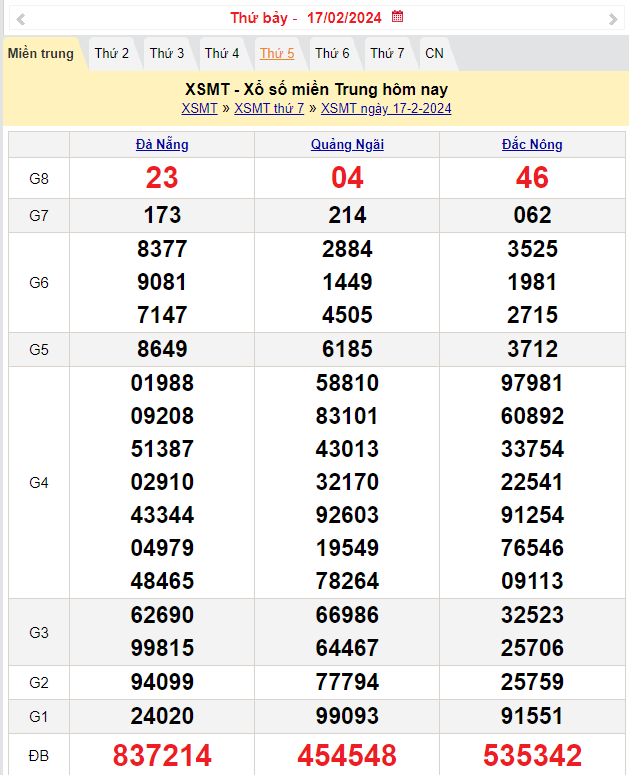Select the highlighted Thứ 5 tab
The width and height of the screenshot is (629, 775).
pyautogui.click(x=277, y=54)
